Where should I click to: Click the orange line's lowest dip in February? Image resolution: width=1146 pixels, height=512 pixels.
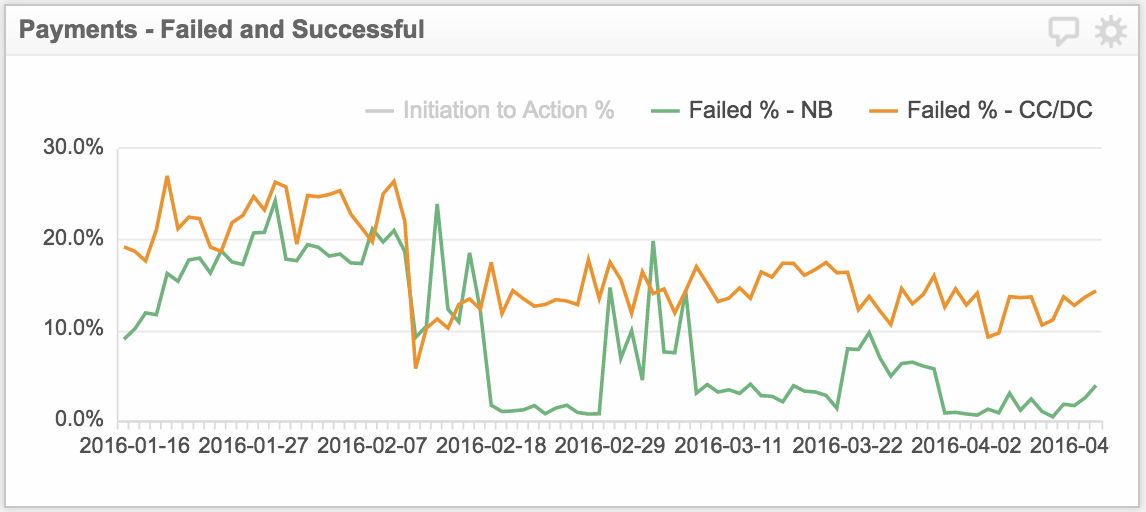pos(416,368)
